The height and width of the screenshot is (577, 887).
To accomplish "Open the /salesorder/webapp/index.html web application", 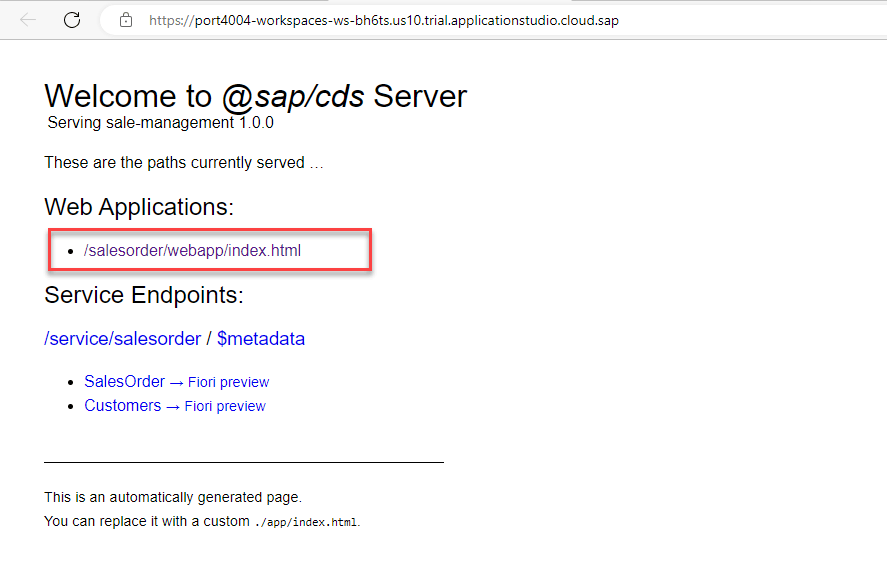I will point(192,250).
